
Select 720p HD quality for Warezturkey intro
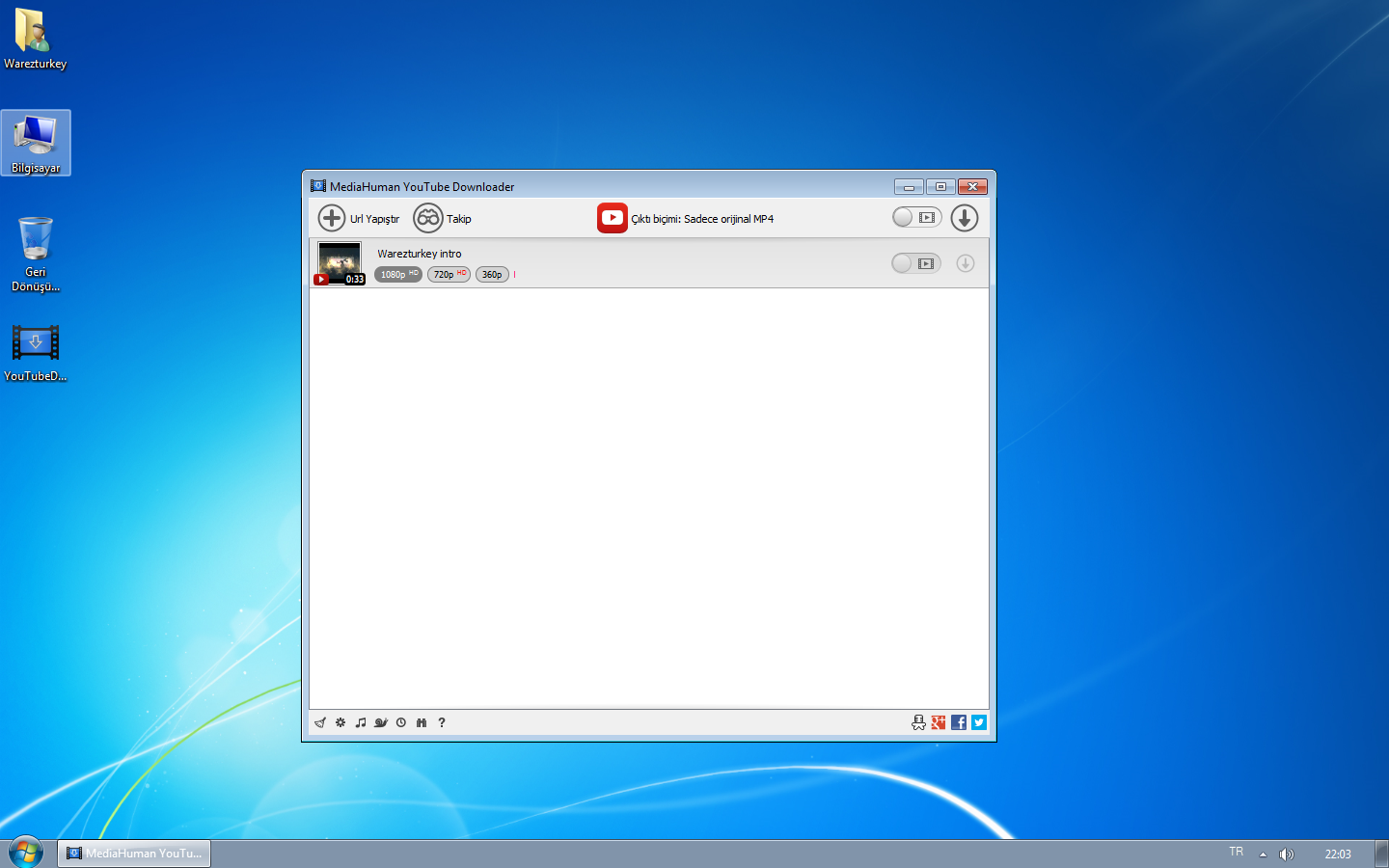[449, 275]
